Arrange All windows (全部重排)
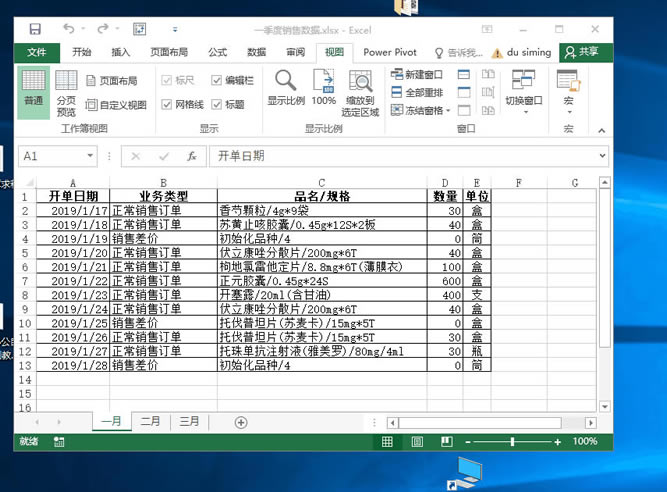The image size is (667, 492). 417,92
